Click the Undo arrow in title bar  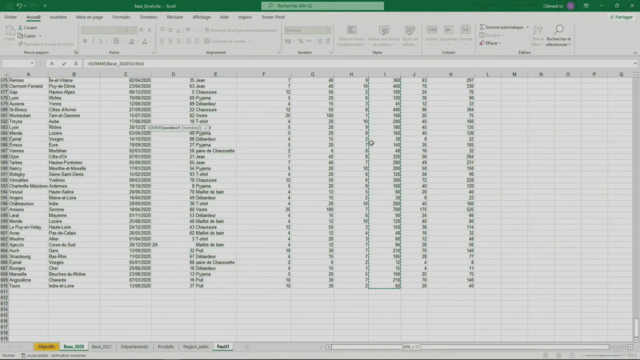click(19, 6)
